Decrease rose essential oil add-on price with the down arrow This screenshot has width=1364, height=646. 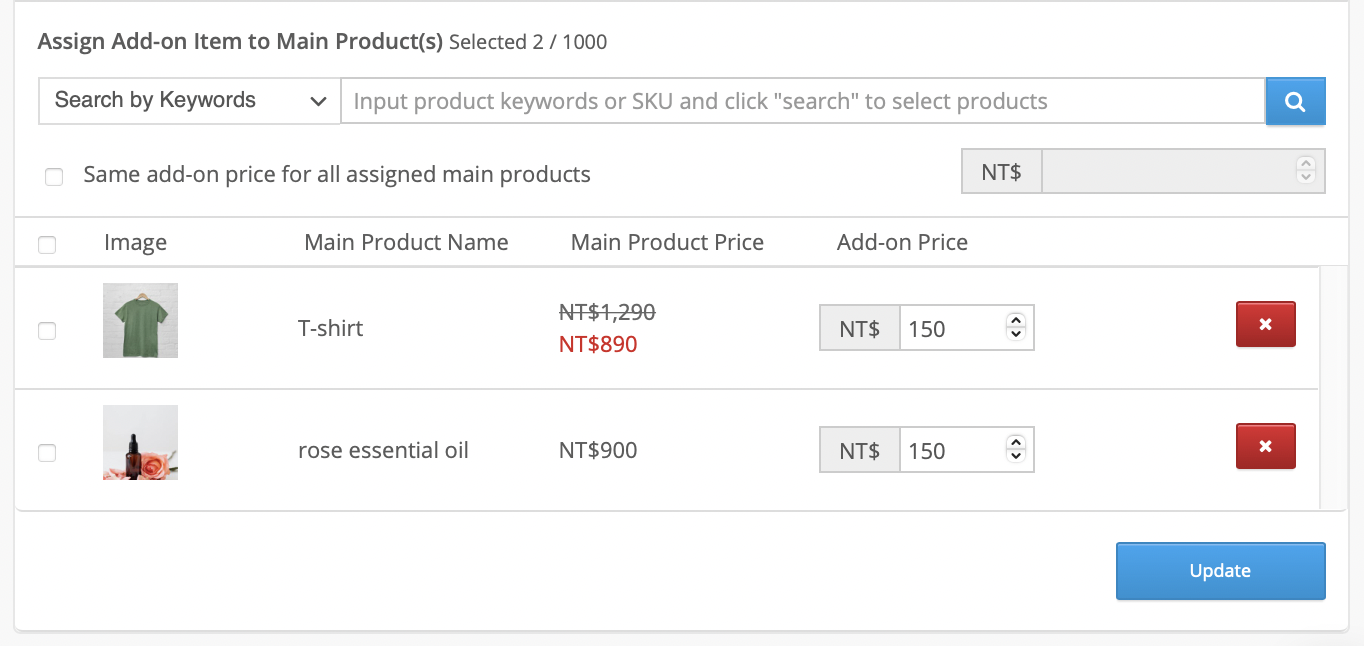(1016, 456)
